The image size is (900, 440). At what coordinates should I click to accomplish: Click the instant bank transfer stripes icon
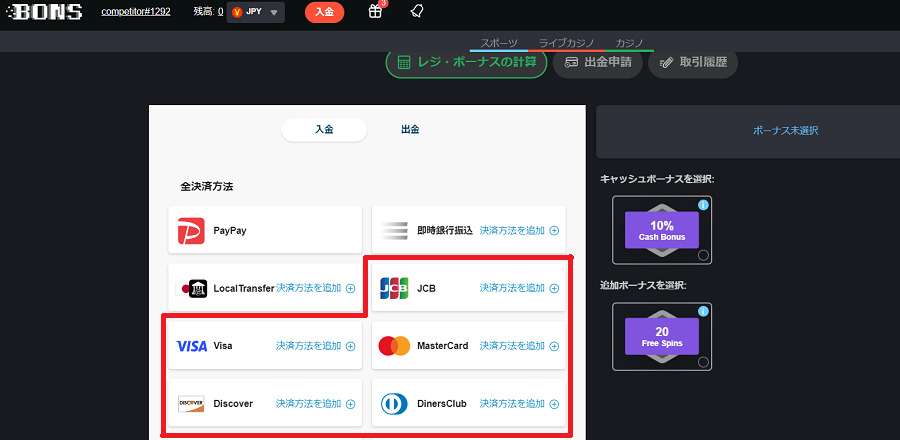394,231
